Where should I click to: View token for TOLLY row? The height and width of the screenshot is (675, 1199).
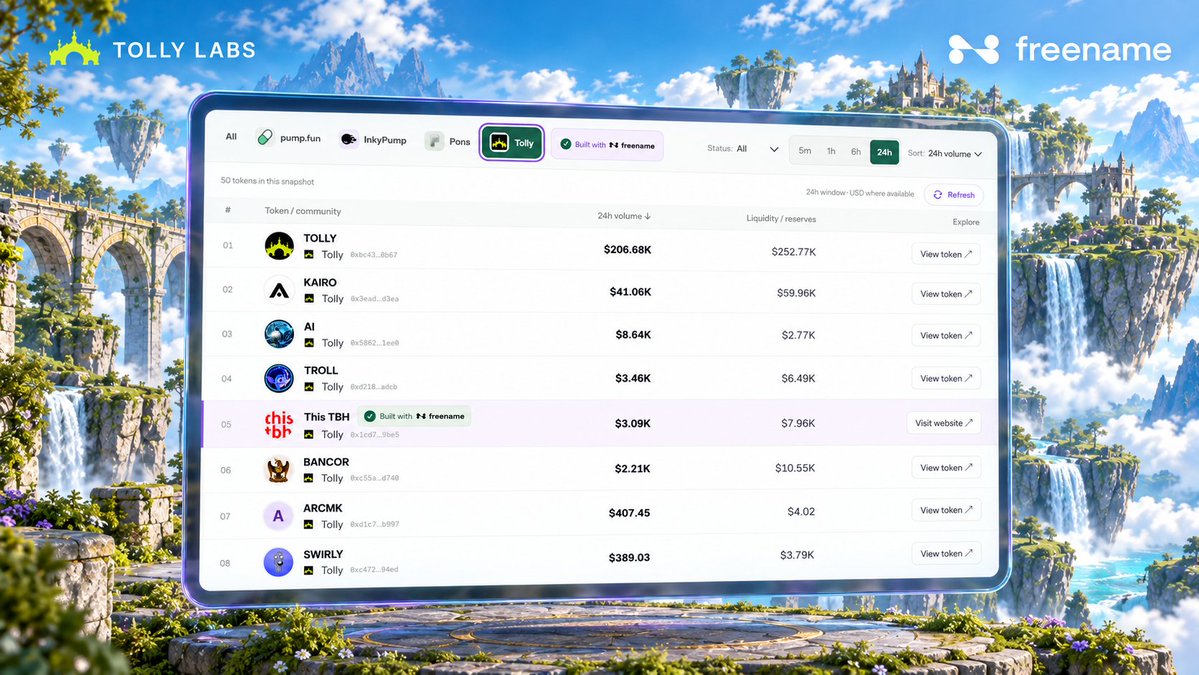pyautogui.click(x=946, y=254)
